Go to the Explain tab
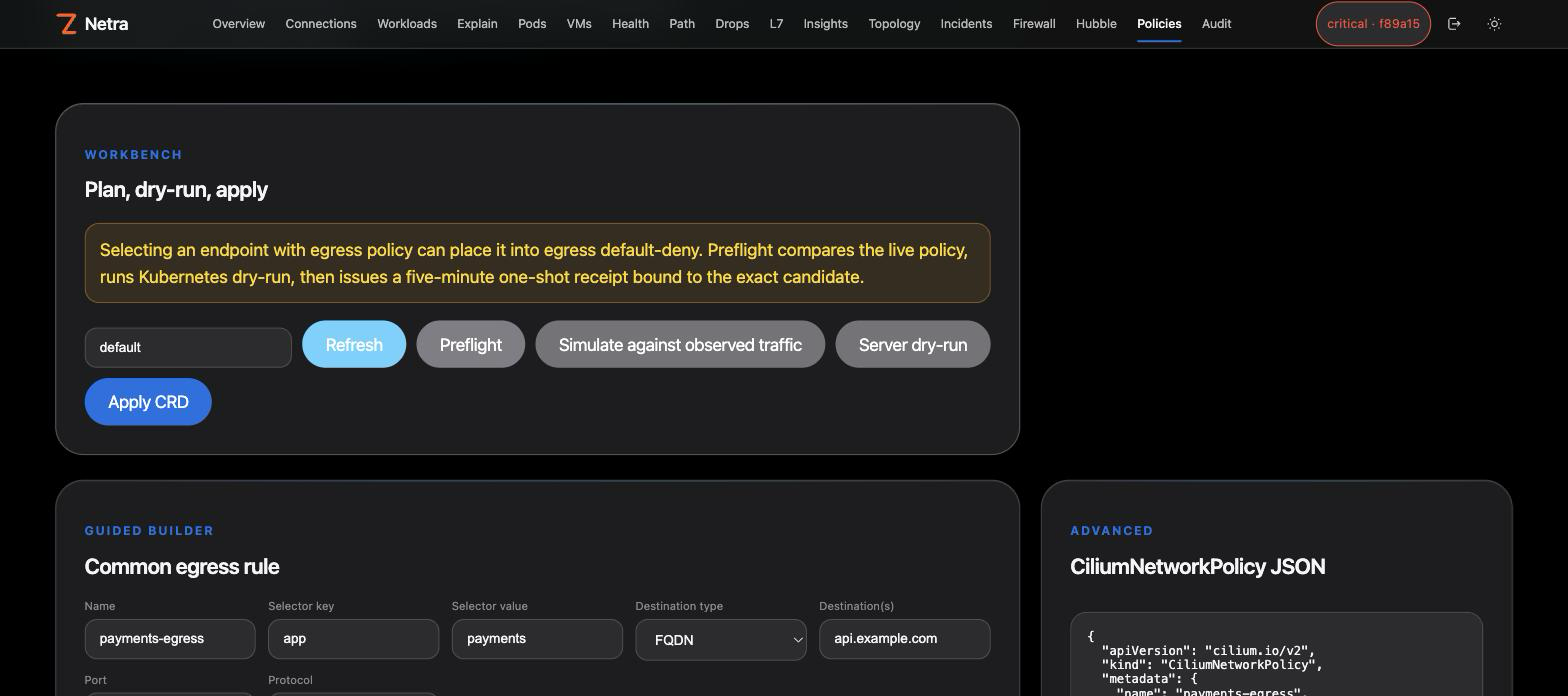 (x=477, y=24)
